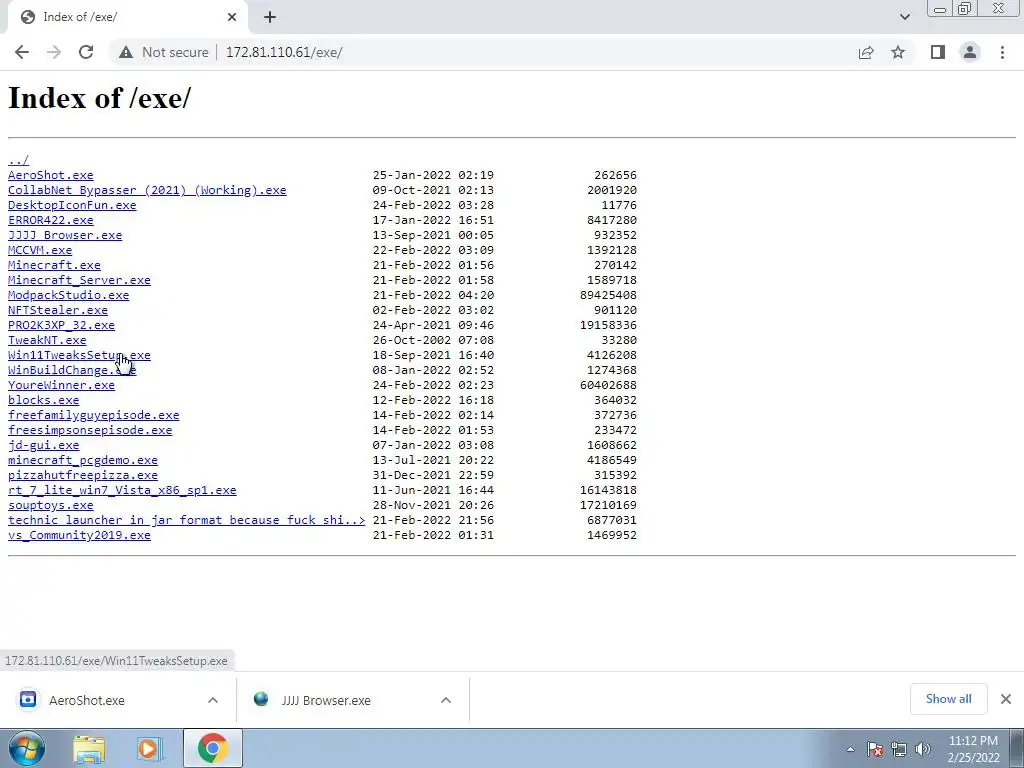Image resolution: width=1024 pixels, height=768 pixels.
Task: Open the tab search dropdown arrow
Action: pos(904,17)
